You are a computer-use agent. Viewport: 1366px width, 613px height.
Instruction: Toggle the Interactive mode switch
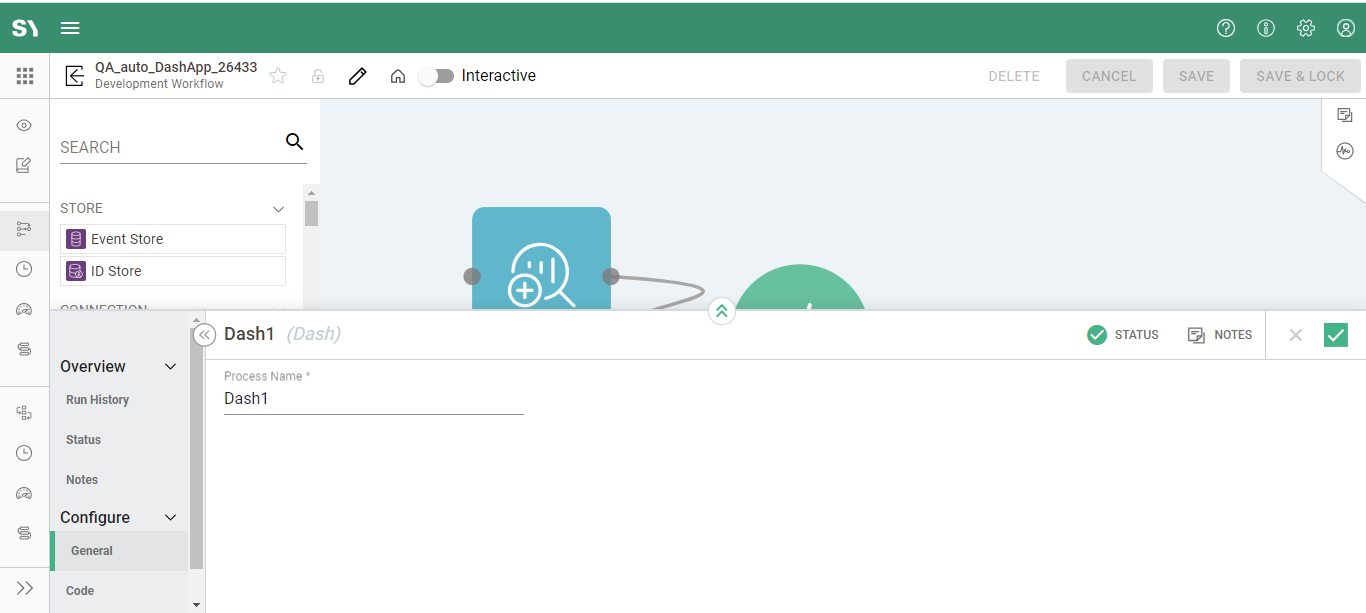(x=436, y=76)
